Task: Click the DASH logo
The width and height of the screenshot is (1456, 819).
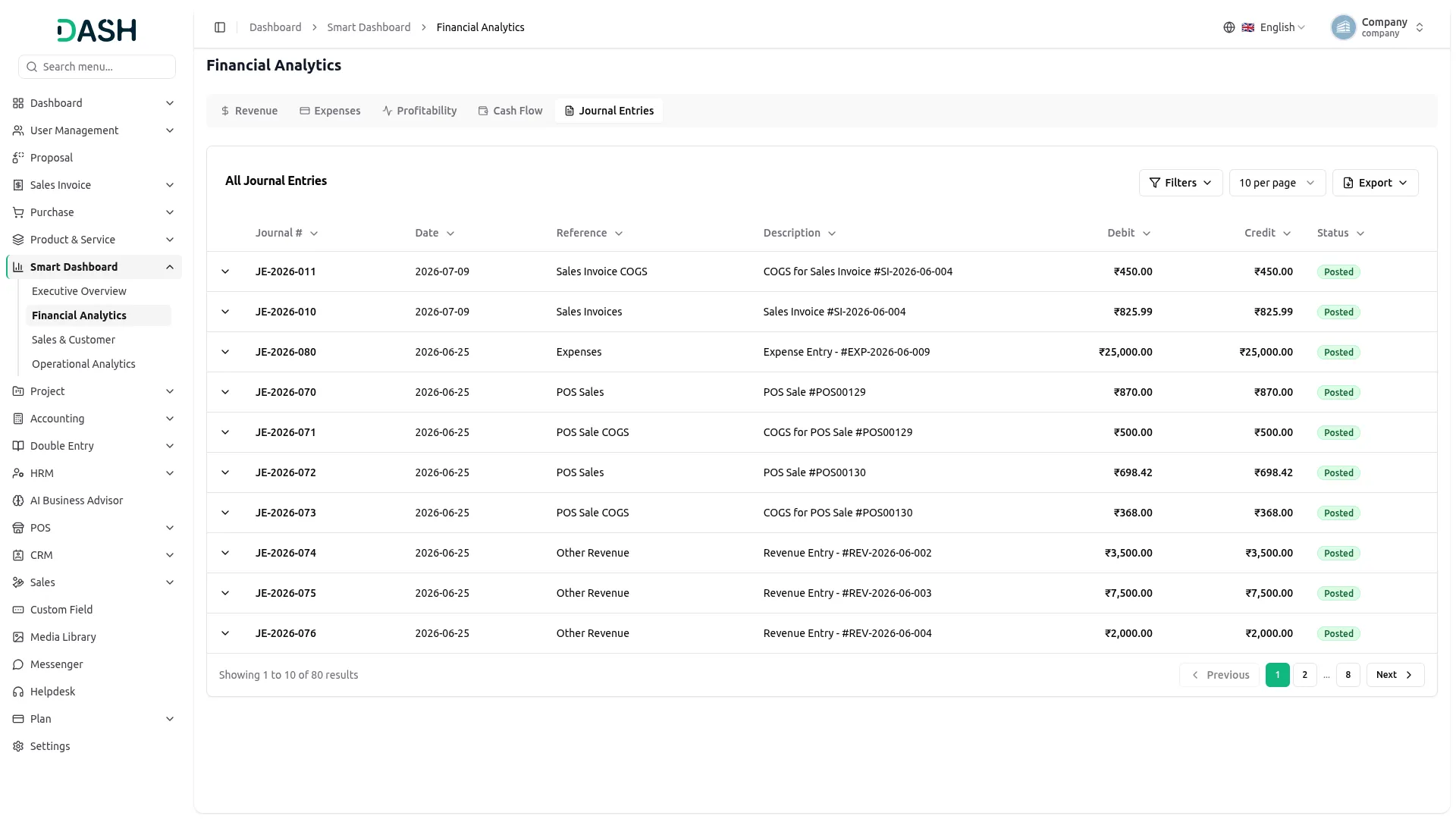Action: click(96, 30)
